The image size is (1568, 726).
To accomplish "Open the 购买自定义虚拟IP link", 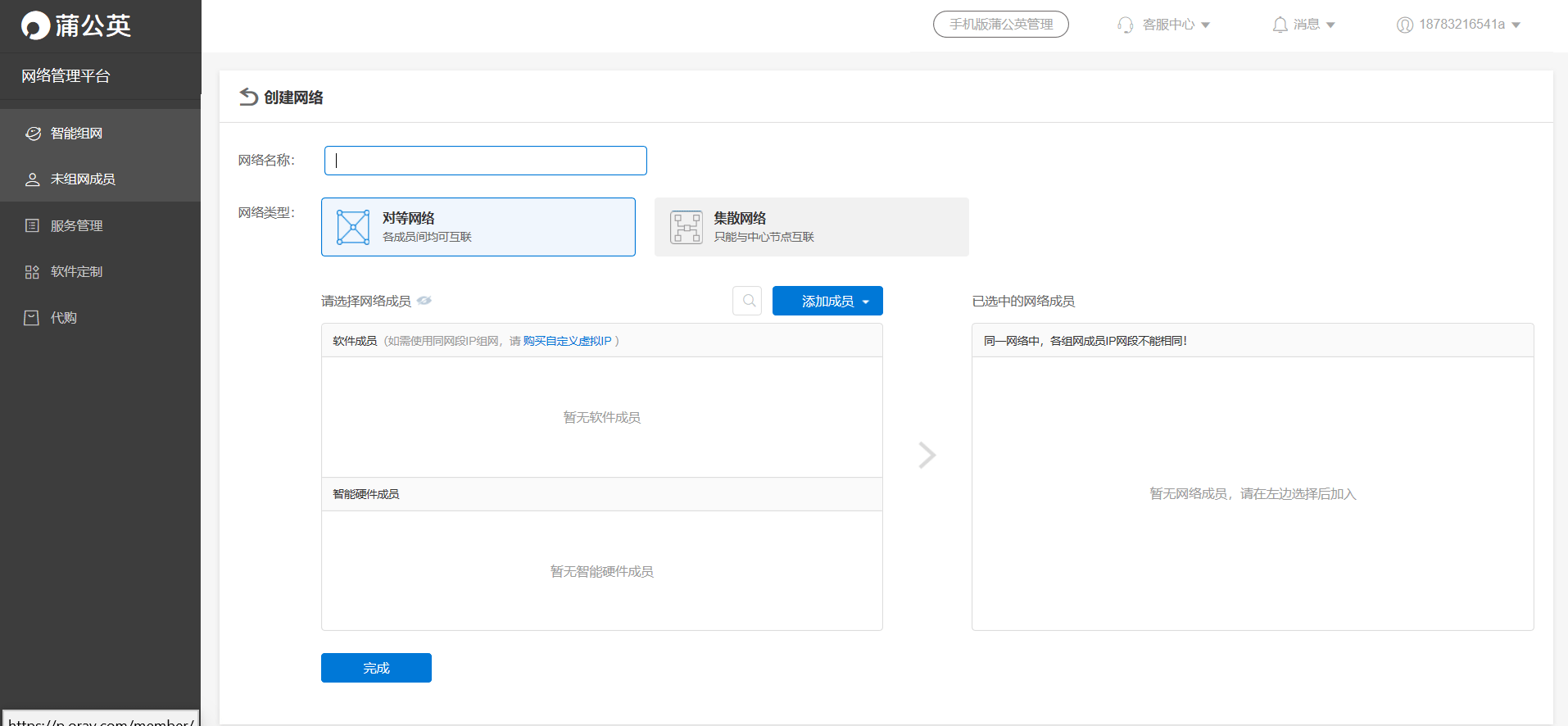I will coord(567,341).
